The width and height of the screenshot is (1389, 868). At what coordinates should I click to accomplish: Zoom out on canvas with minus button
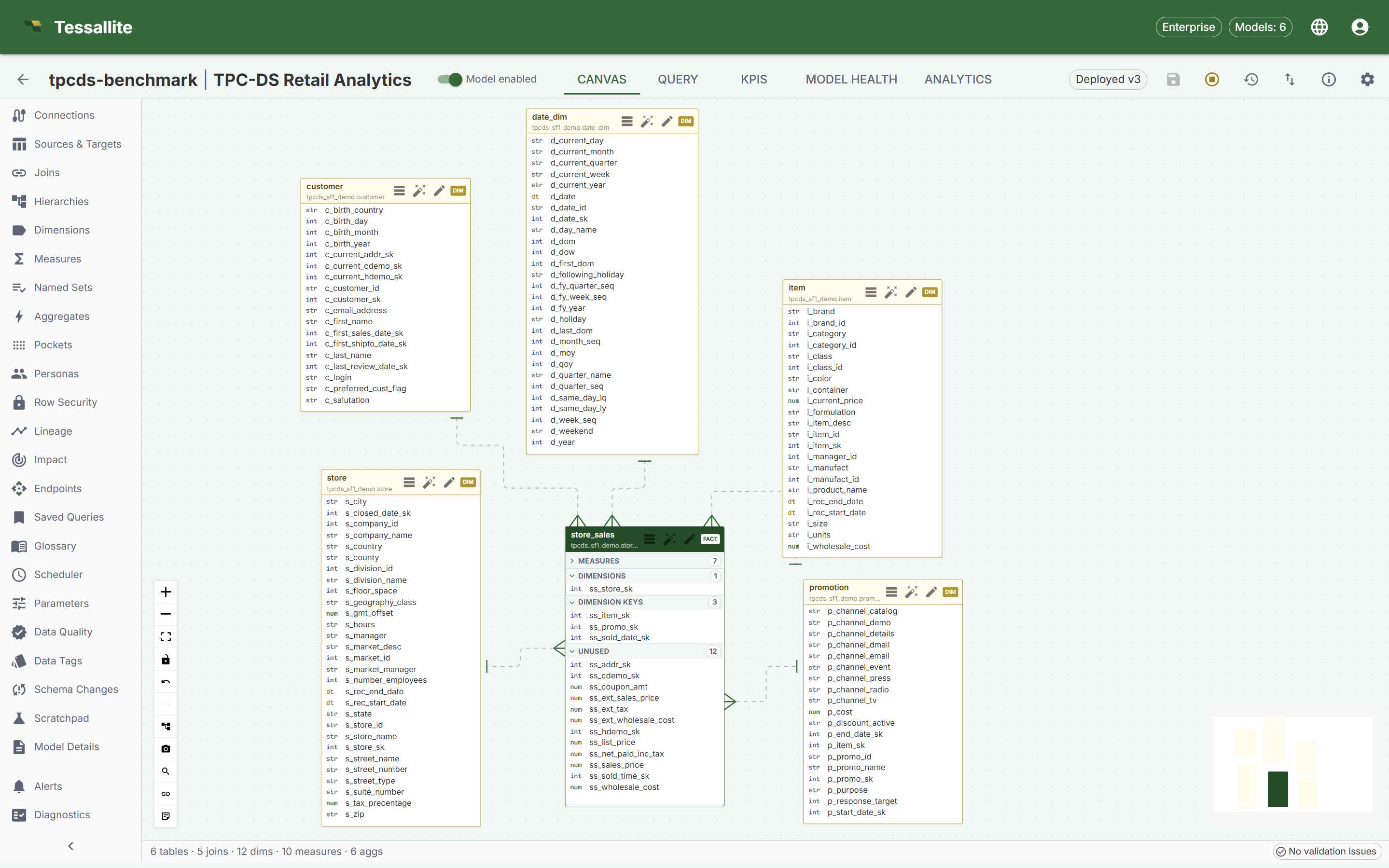click(x=166, y=614)
